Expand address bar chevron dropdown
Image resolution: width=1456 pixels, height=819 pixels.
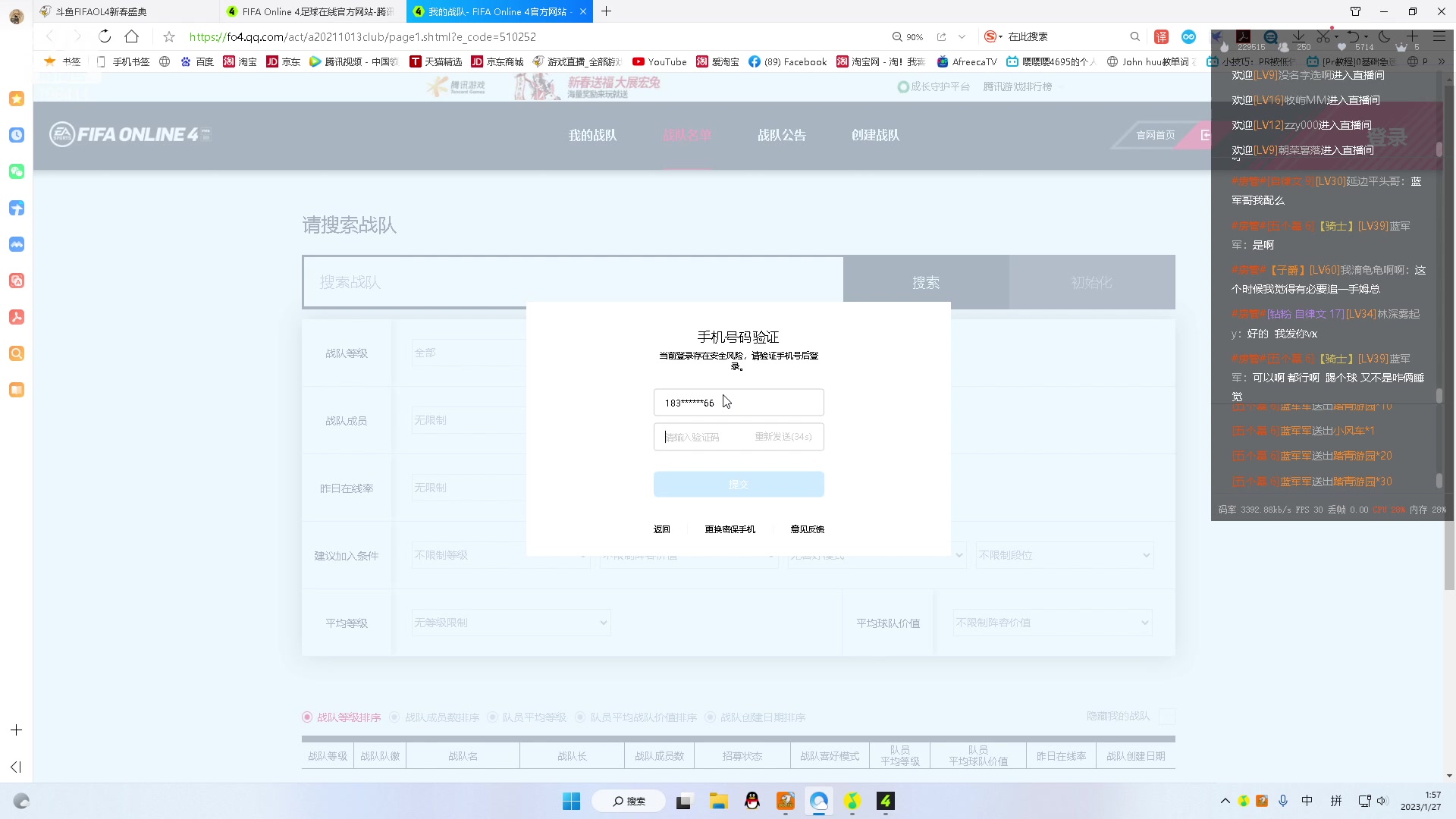coord(962,36)
